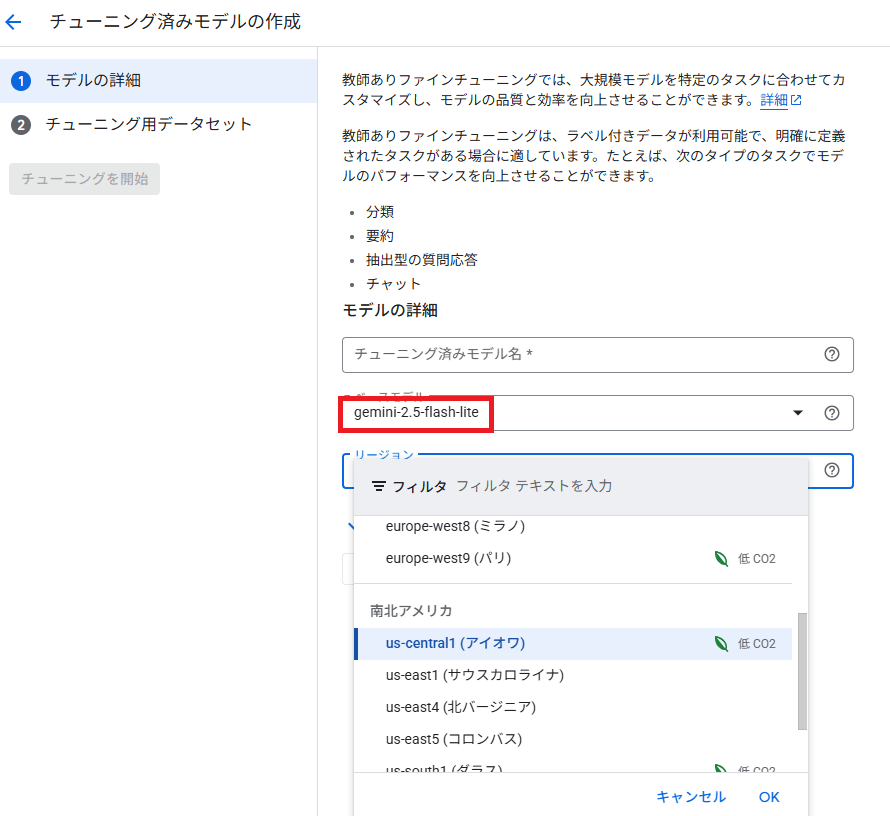Select us-east1 (サウスカロライナ) region
Screen dimensions: 890x816
click(x=475, y=675)
